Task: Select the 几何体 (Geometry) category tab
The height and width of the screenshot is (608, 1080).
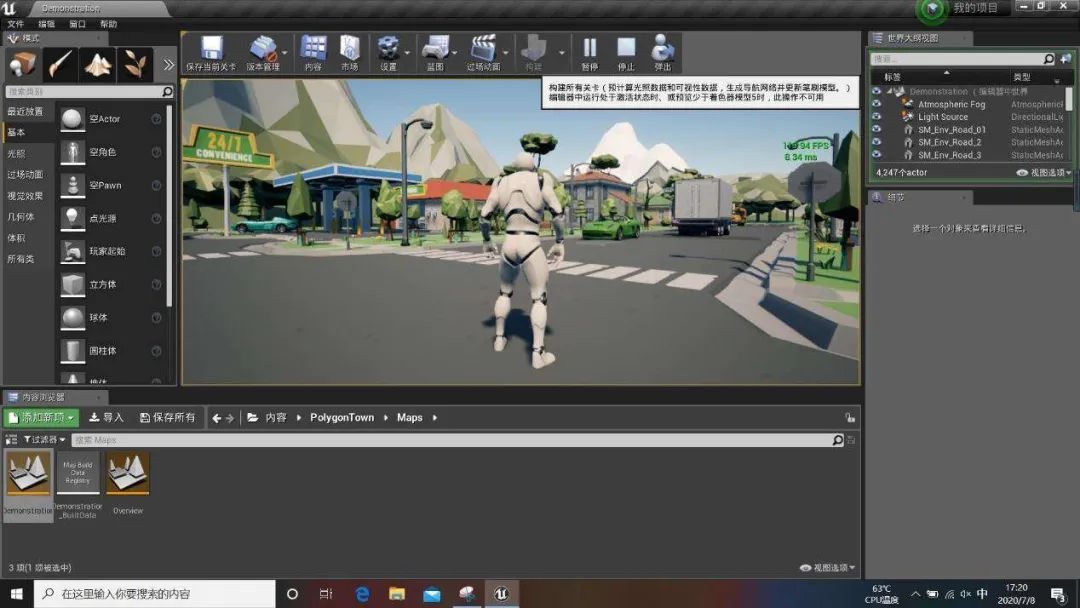Action: [21, 217]
